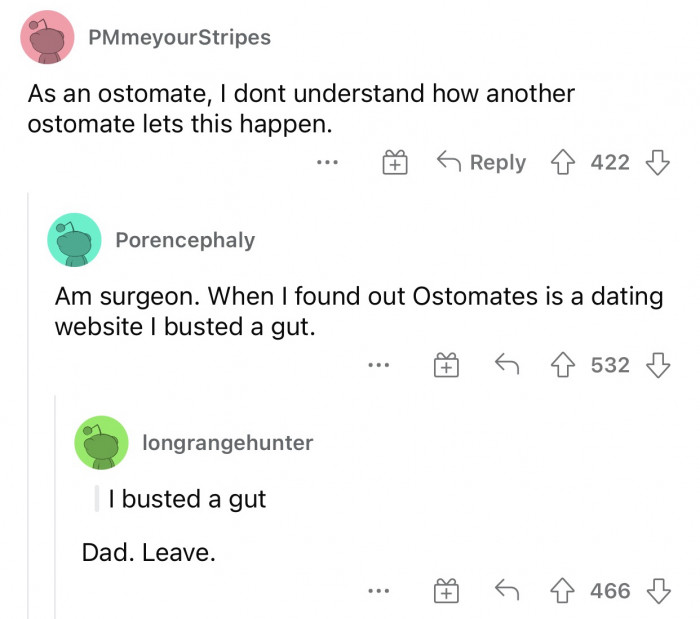Click PMmeyourStripes' pink avatar
Screen dimensions: 700x619
(x=48, y=38)
